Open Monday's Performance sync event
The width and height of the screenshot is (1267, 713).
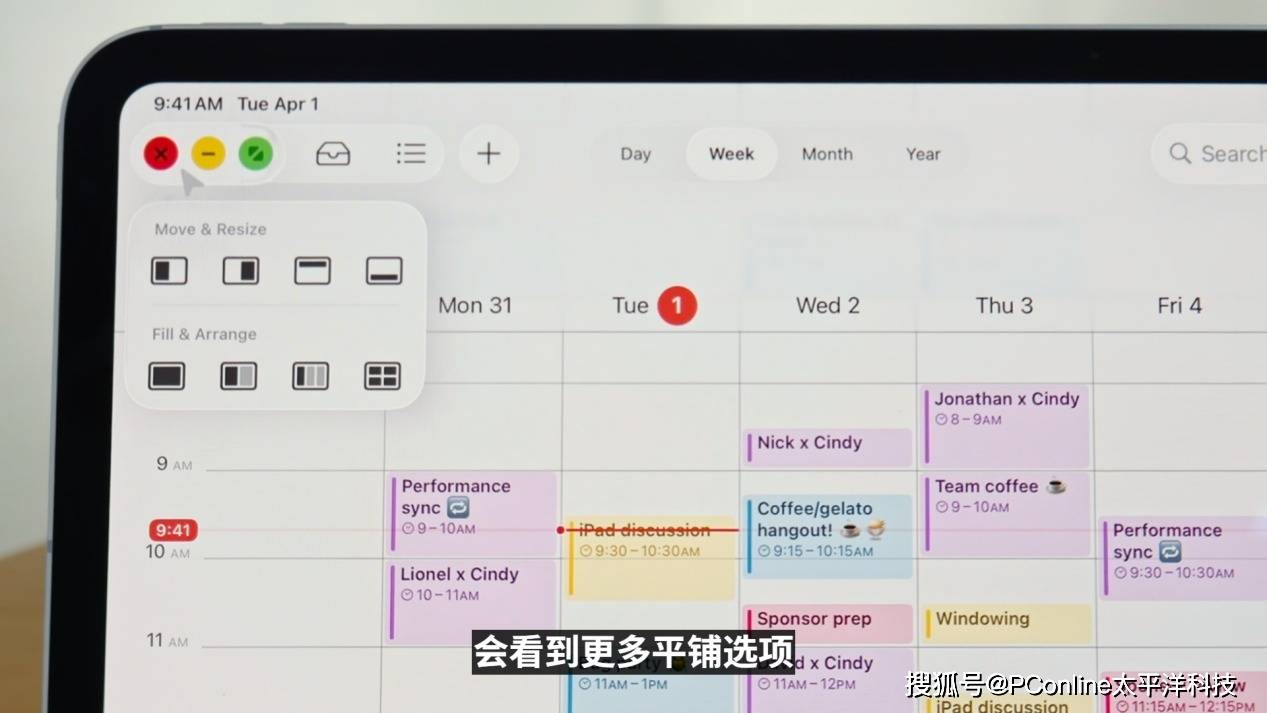(473, 512)
